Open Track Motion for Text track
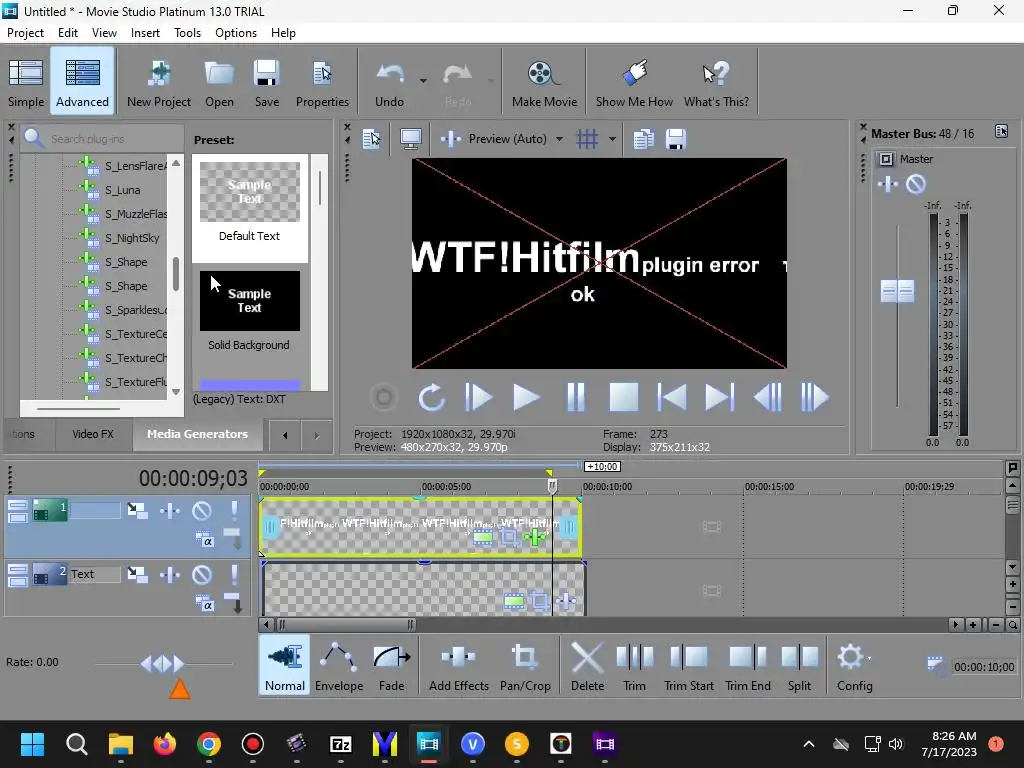 click(x=137, y=574)
